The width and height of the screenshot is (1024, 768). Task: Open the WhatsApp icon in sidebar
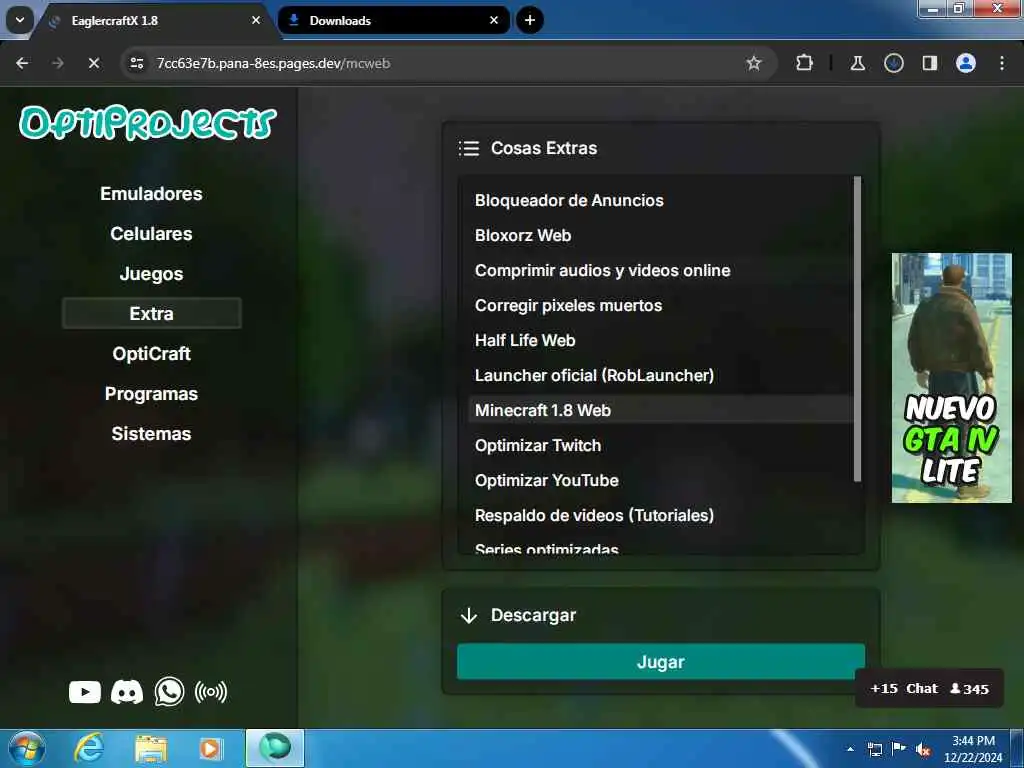169,692
